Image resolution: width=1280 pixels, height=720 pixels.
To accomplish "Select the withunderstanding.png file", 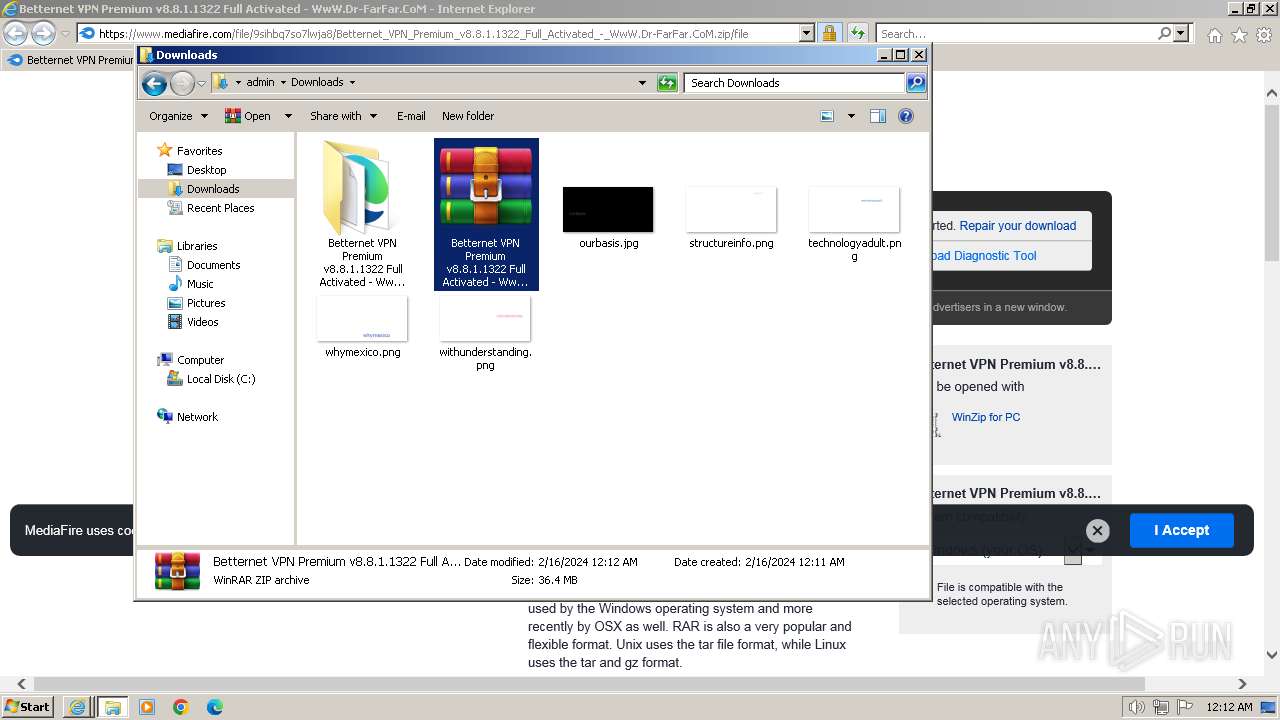I will click(x=485, y=334).
